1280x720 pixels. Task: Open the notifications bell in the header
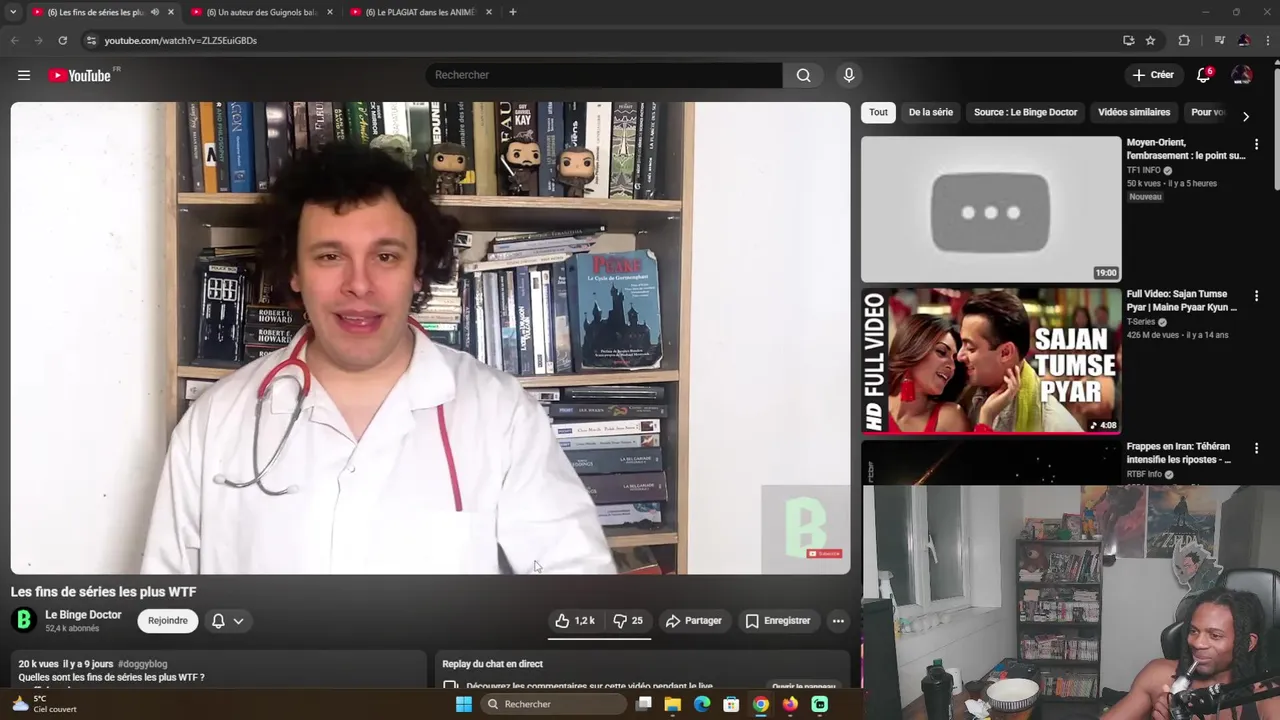click(x=1204, y=75)
